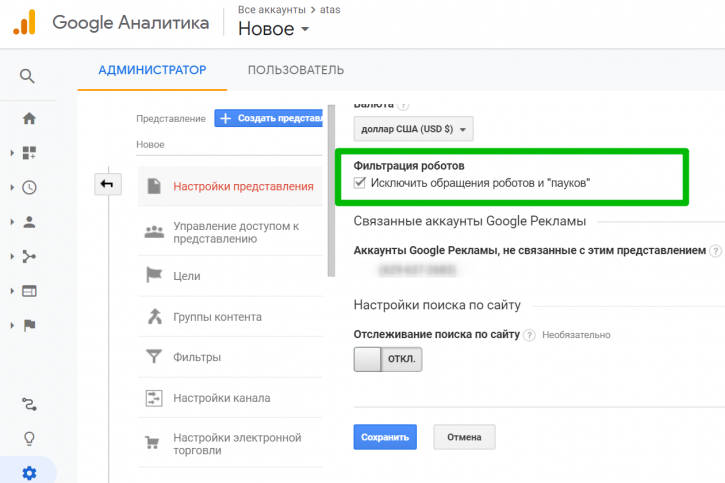Click the people icon for access management

point(154,232)
